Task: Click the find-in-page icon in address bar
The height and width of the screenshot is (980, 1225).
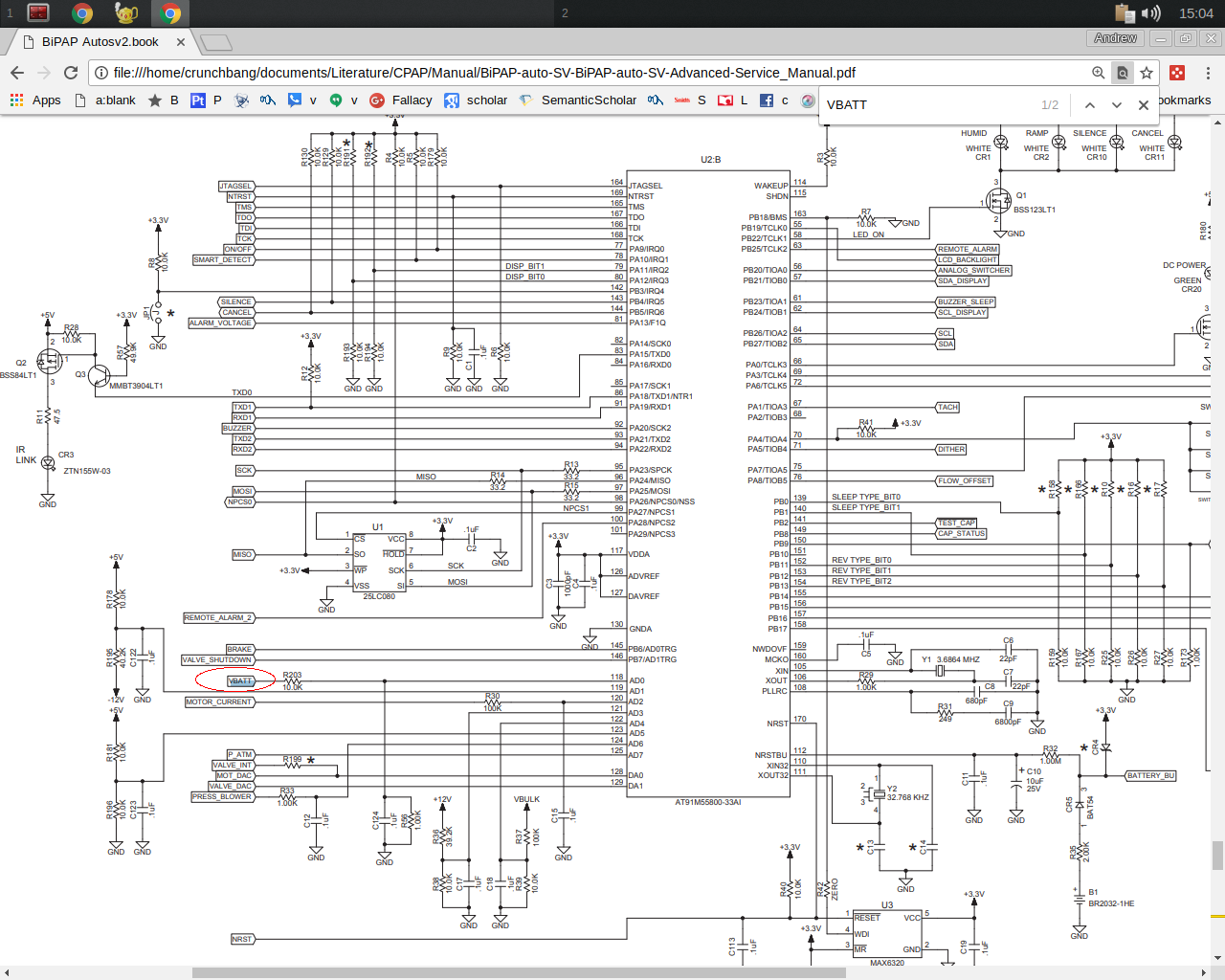Action: (1123, 73)
